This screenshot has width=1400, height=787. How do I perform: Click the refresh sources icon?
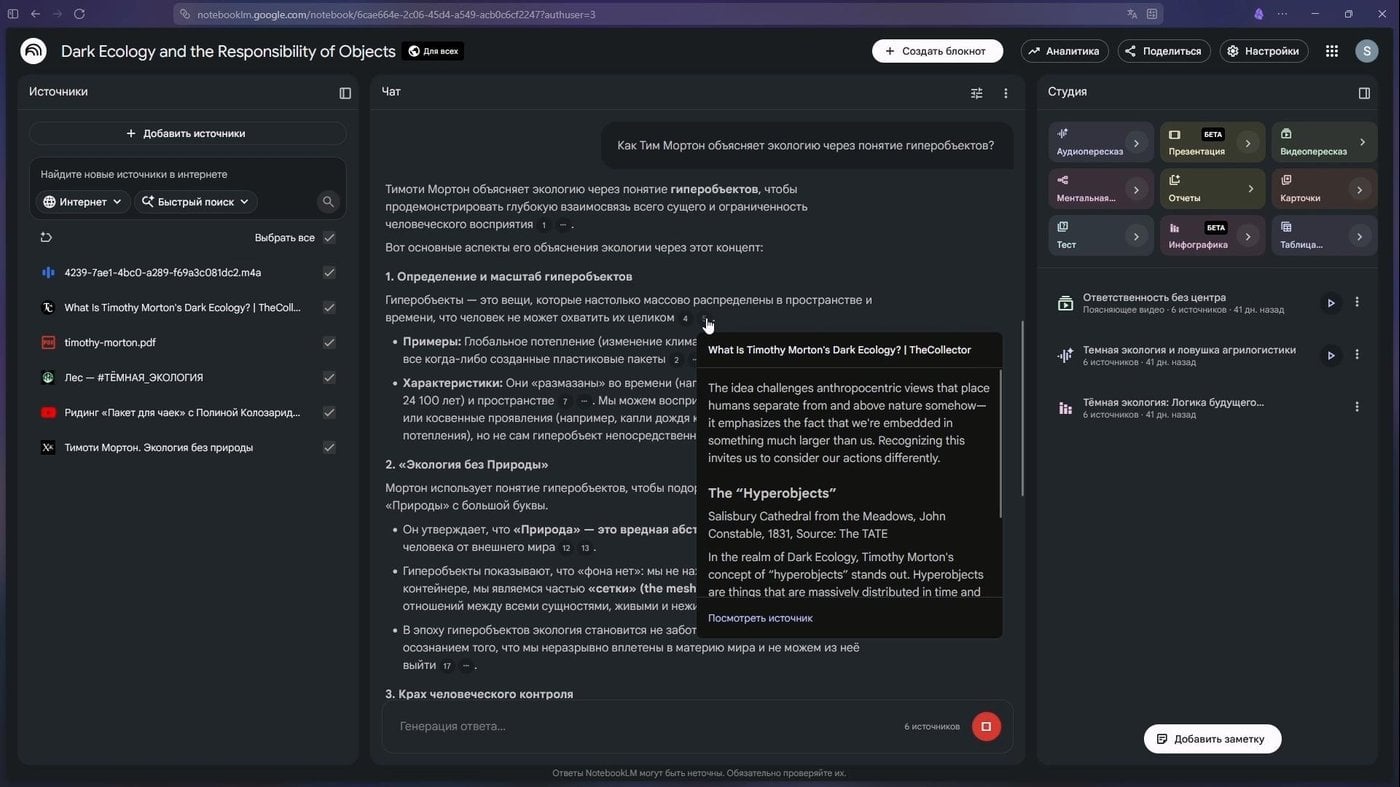click(x=46, y=237)
